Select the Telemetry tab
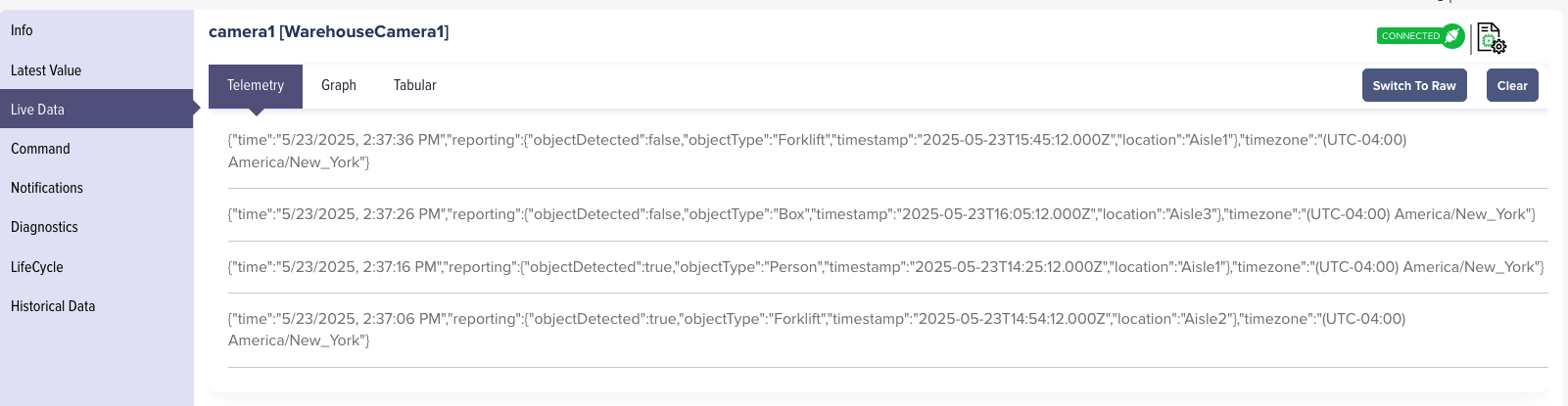Viewport: 1568px width, 406px height. click(x=256, y=86)
